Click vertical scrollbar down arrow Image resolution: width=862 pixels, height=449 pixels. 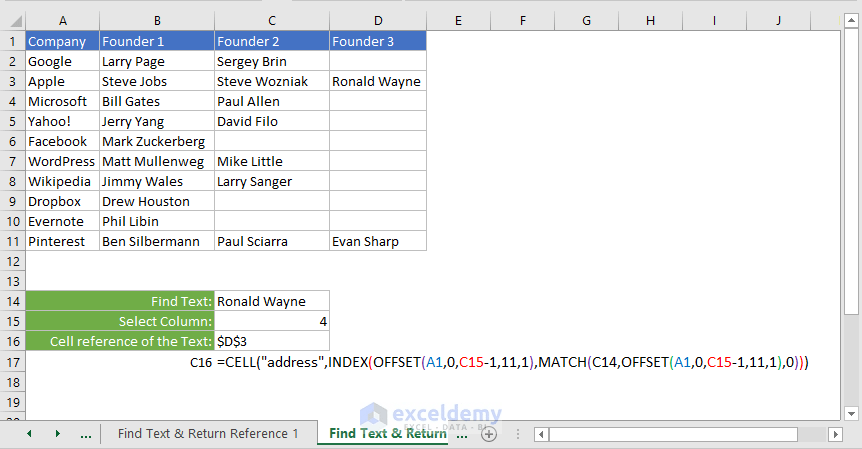coord(851,413)
